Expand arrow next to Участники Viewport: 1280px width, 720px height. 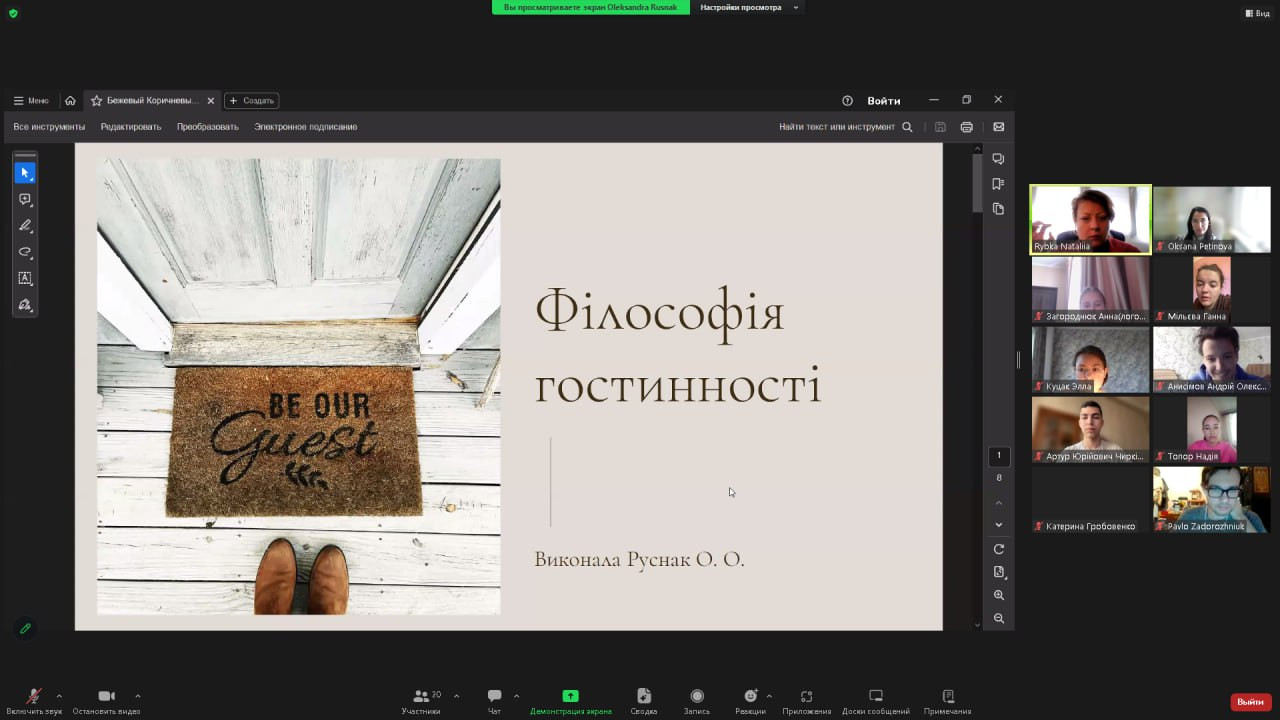[x=457, y=696]
